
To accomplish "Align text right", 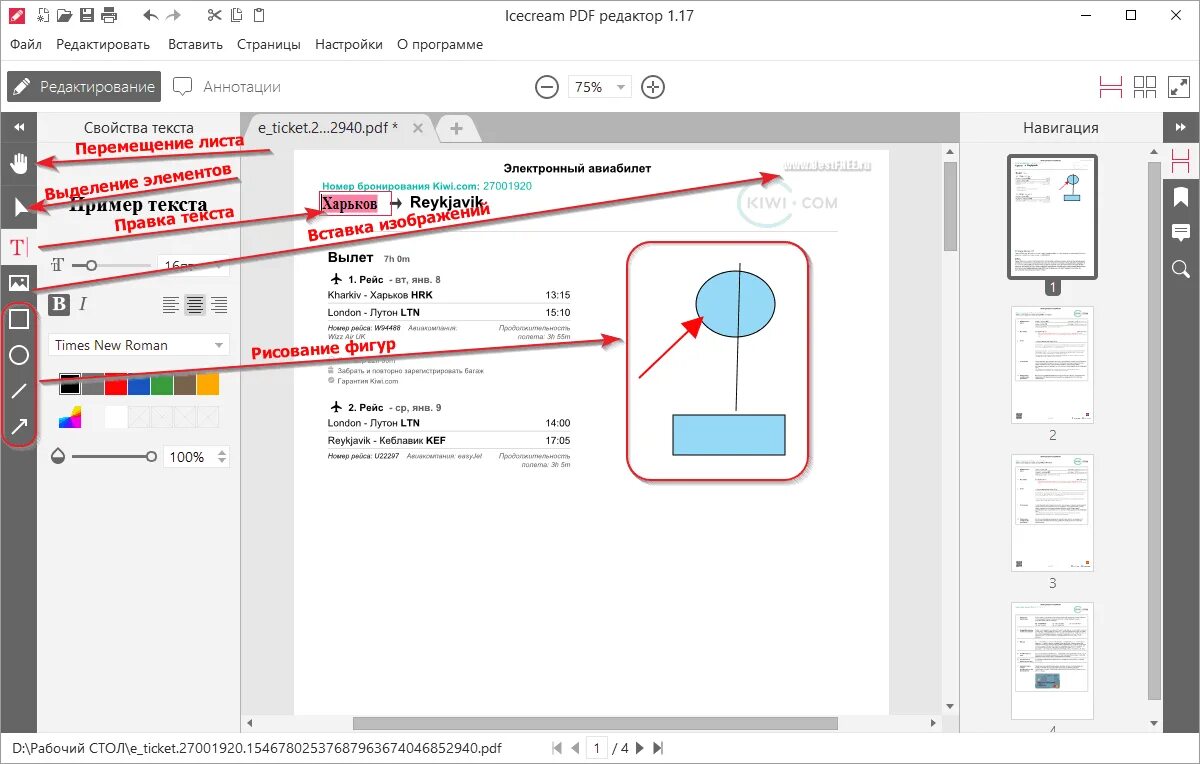I will click(219, 305).
